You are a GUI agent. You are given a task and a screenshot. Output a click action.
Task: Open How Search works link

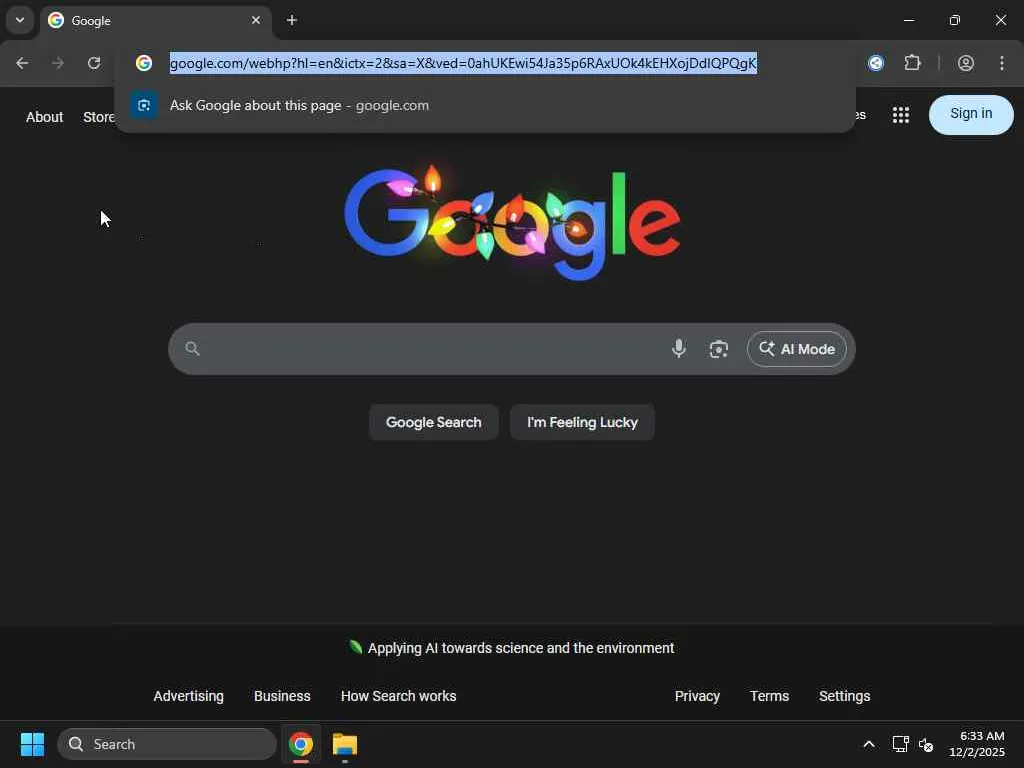[x=398, y=696]
